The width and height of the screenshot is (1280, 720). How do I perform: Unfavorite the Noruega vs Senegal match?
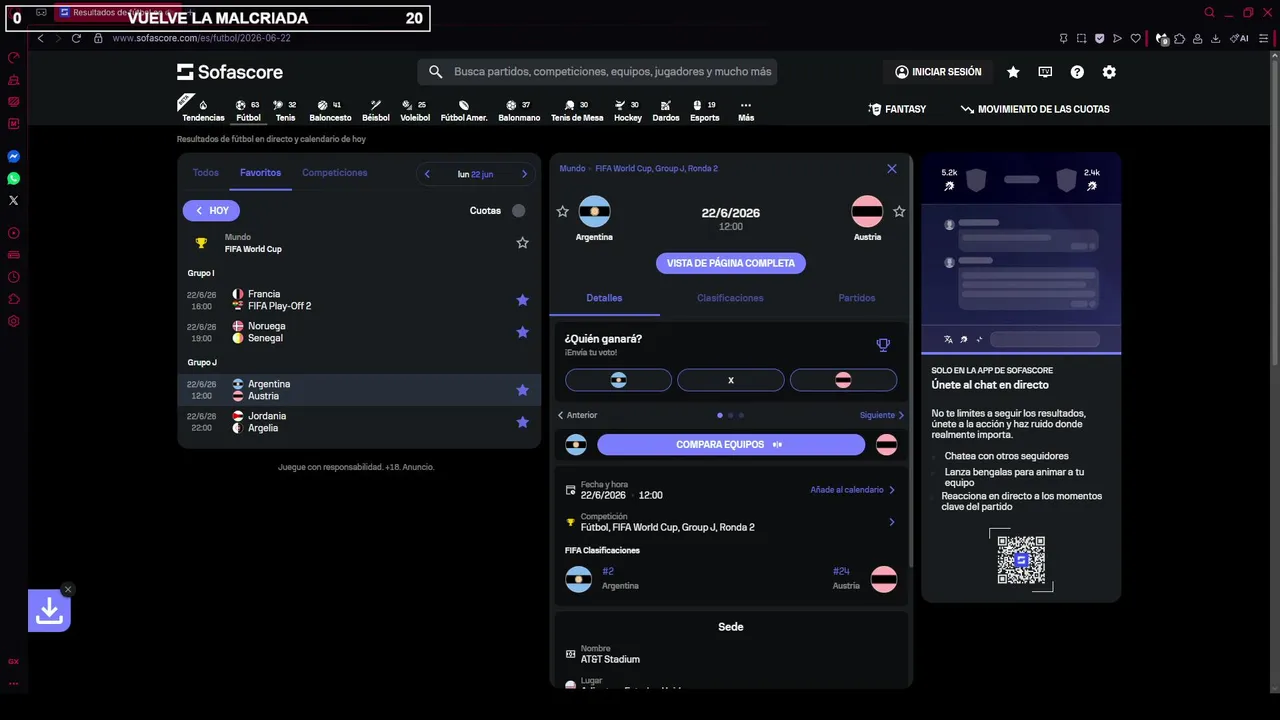(x=522, y=332)
